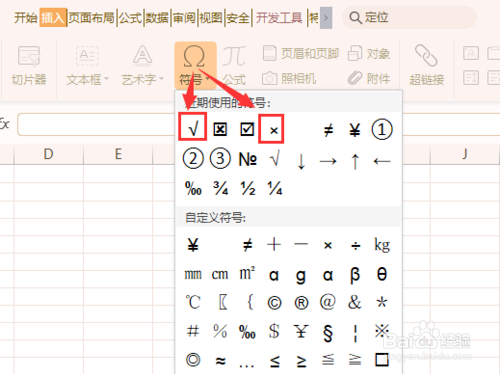Viewport: 500px width, 374px height.
Task: Insert the left arrow ← symbol
Action: (382, 161)
